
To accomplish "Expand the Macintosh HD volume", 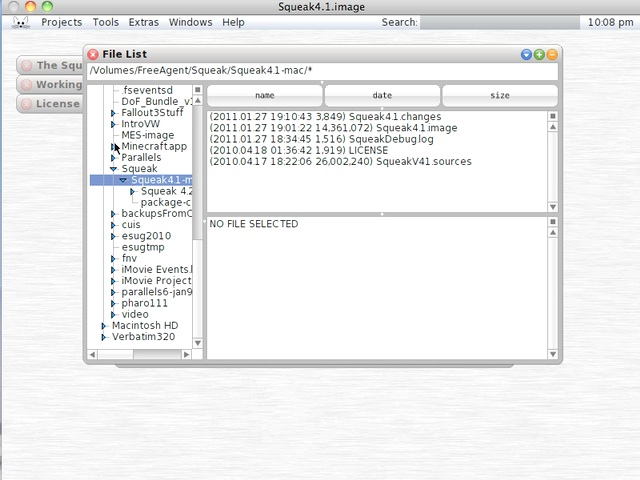I will [x=104, y=326].
